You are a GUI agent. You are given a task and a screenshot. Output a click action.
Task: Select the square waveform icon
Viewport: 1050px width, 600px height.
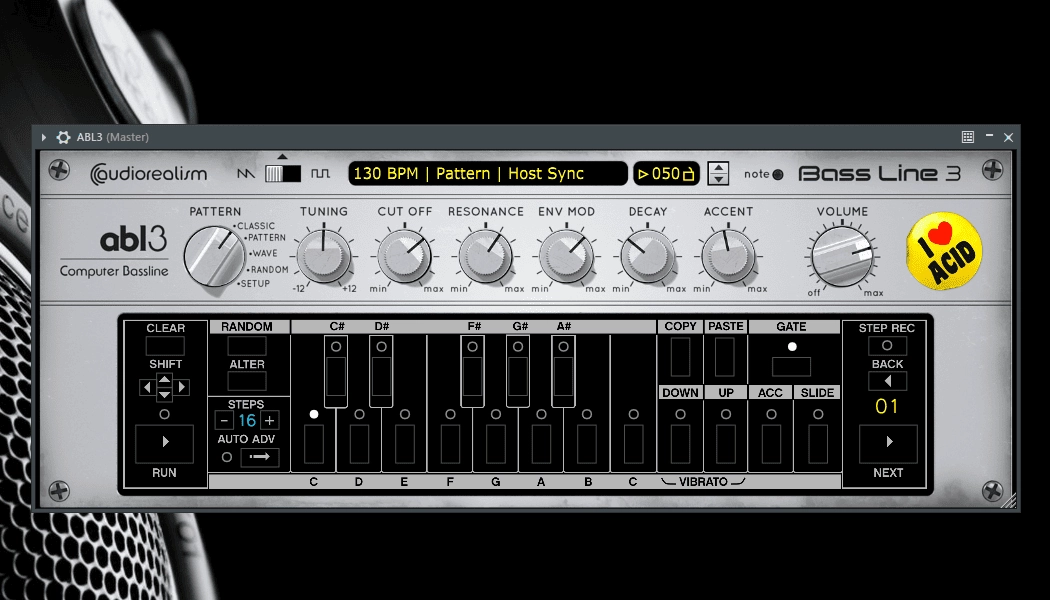[x=320, y=173]
